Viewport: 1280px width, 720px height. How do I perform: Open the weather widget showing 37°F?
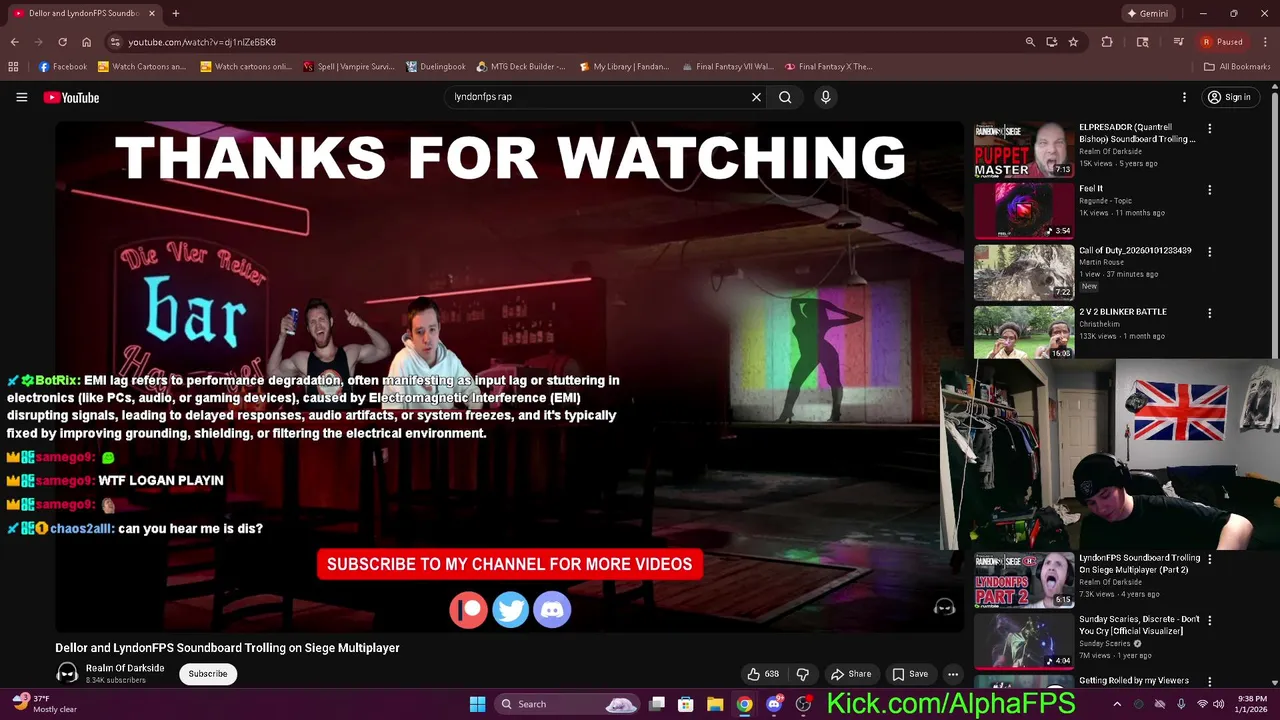(45, 704)
